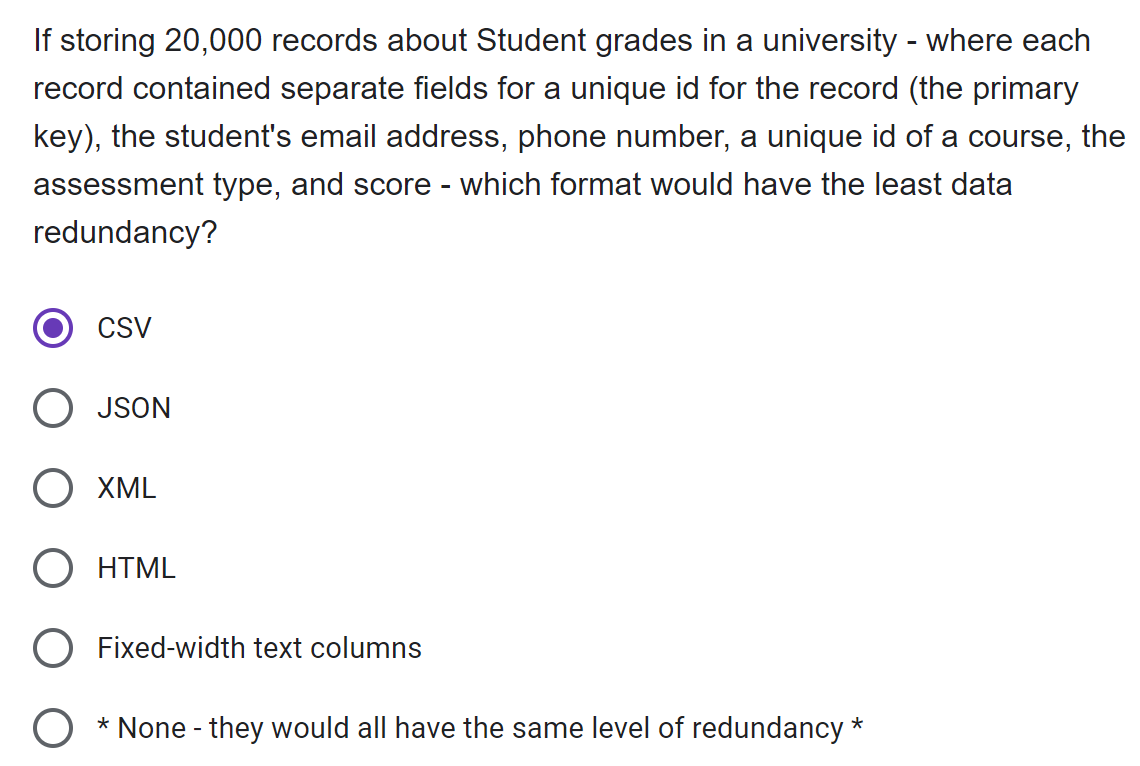Click the HTML option label text
Screen dimensions: 1140x766
pos(136,568)
